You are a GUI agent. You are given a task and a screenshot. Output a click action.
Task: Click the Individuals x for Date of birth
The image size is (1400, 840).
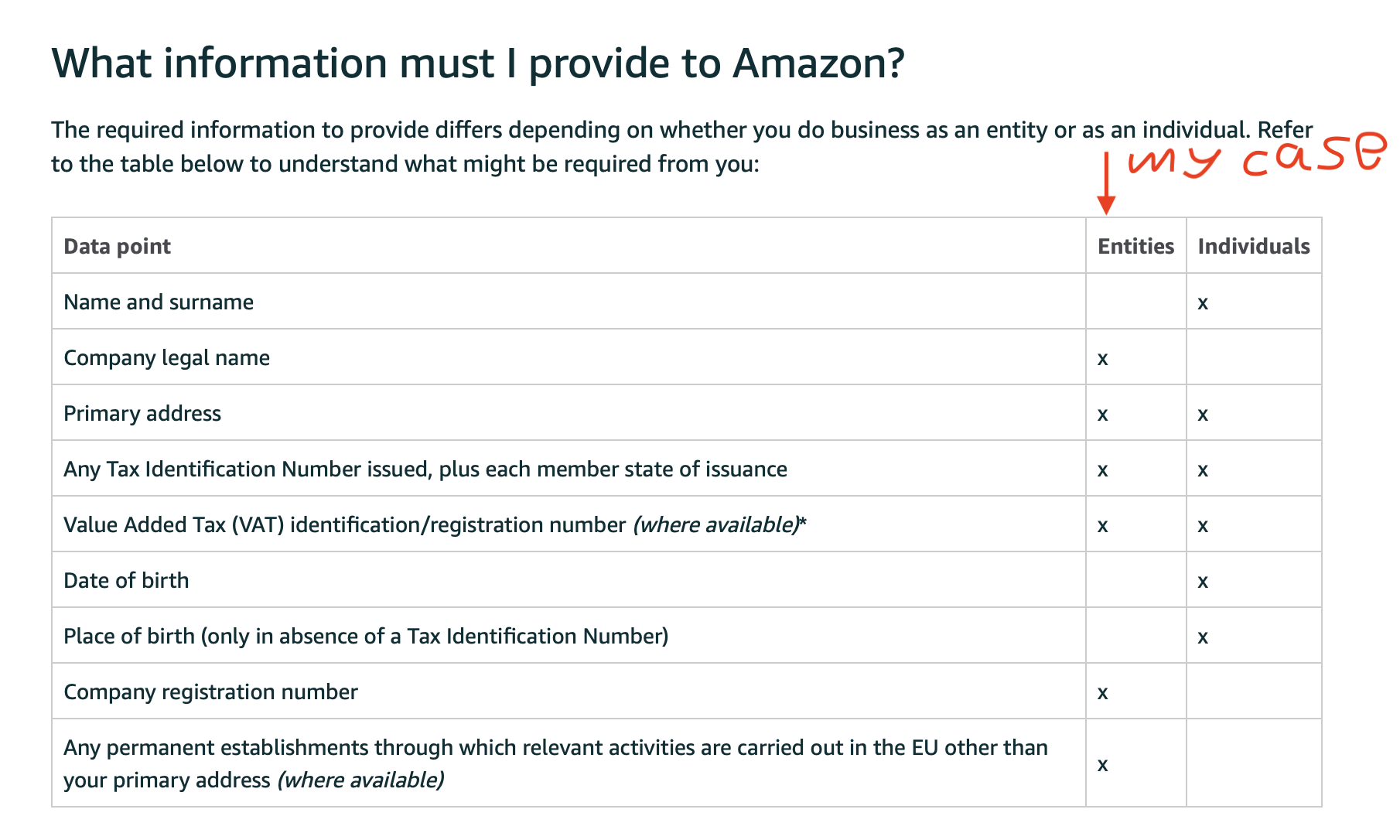[1202, 582]
